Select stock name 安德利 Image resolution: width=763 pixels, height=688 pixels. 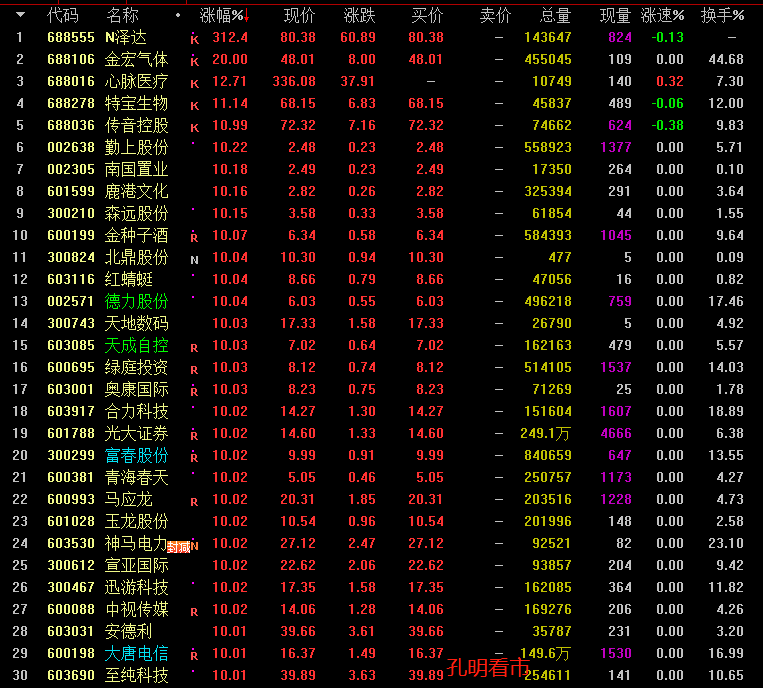click(129, 631)
